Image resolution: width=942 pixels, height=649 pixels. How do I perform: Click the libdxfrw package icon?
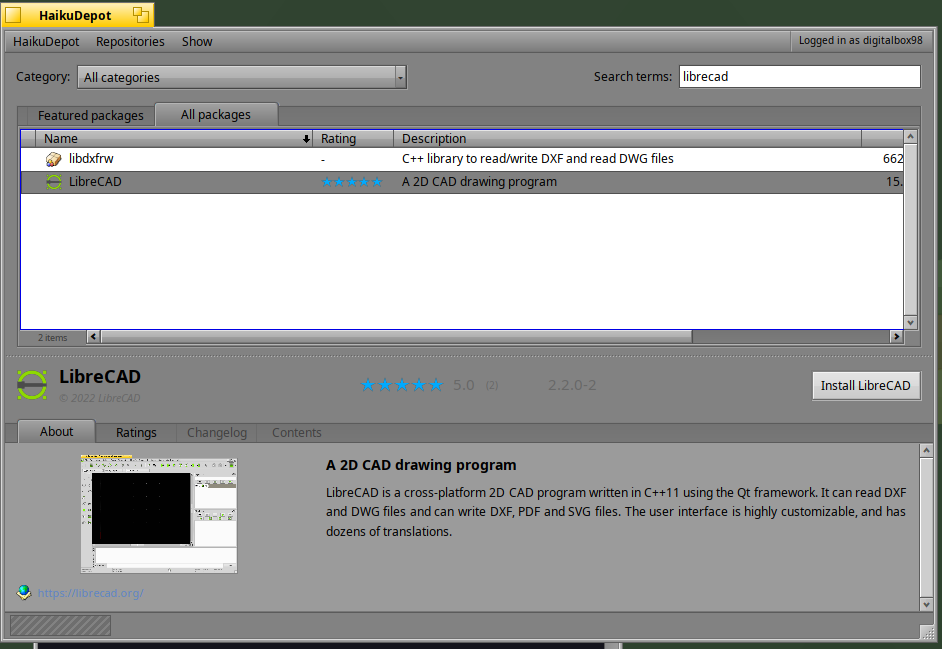[53, 159]
